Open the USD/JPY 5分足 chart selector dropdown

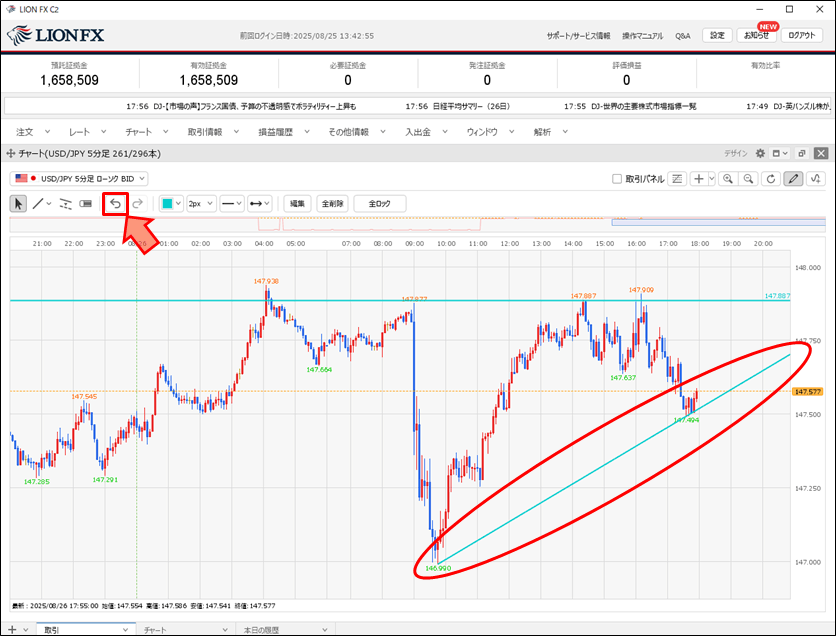(x=80, y=178)
